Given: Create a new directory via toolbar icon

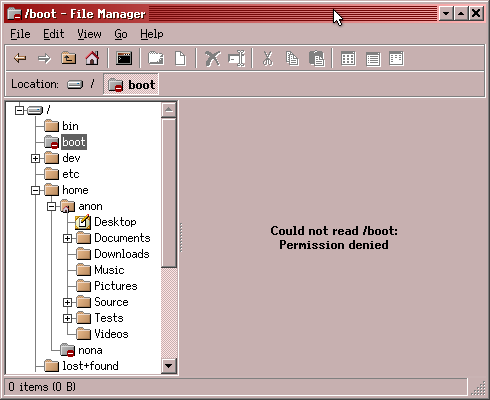Looking at the screenshot, I should click(x=156, y=59).
